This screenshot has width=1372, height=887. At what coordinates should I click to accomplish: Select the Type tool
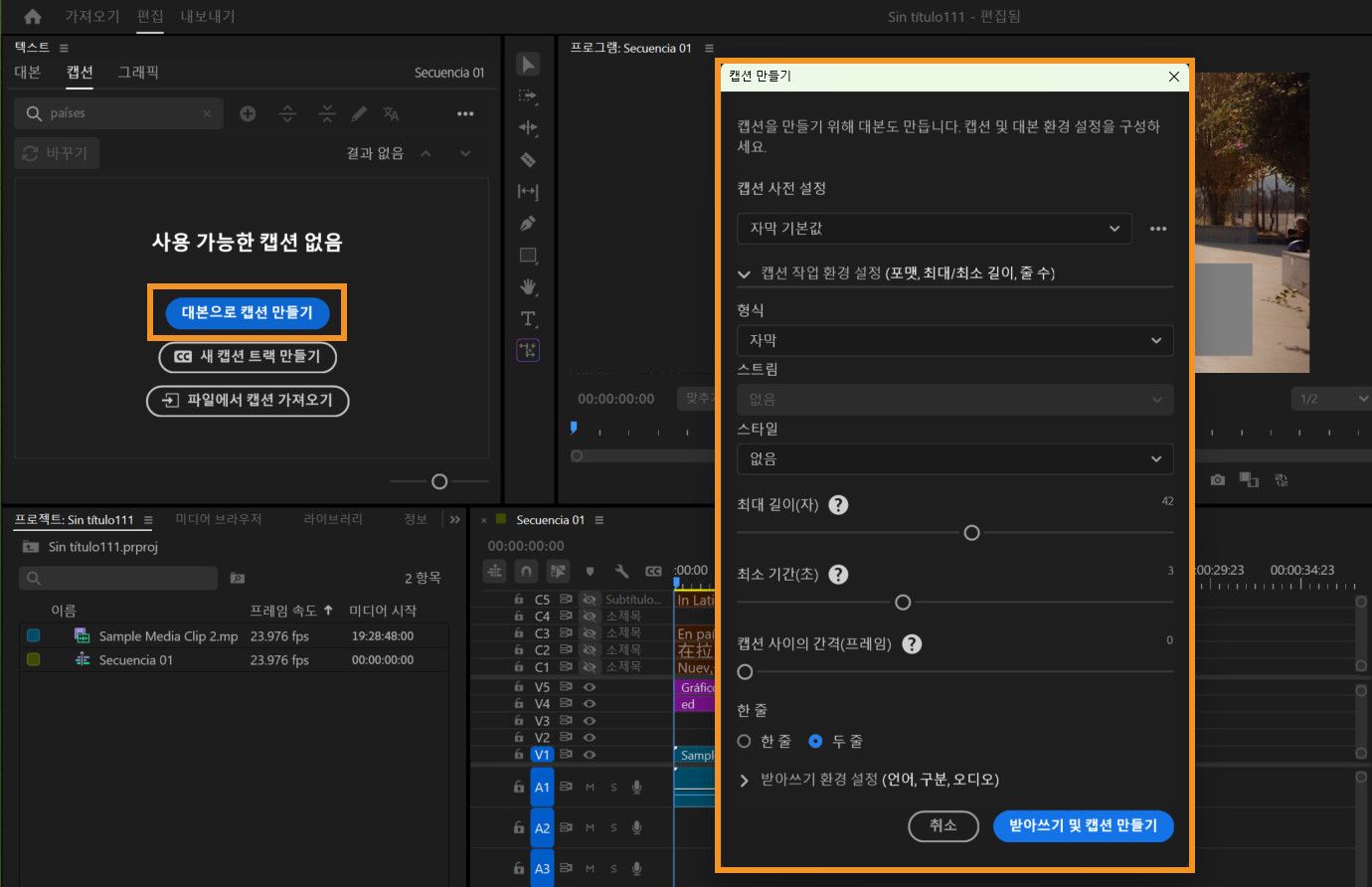(x=528, y=319)
